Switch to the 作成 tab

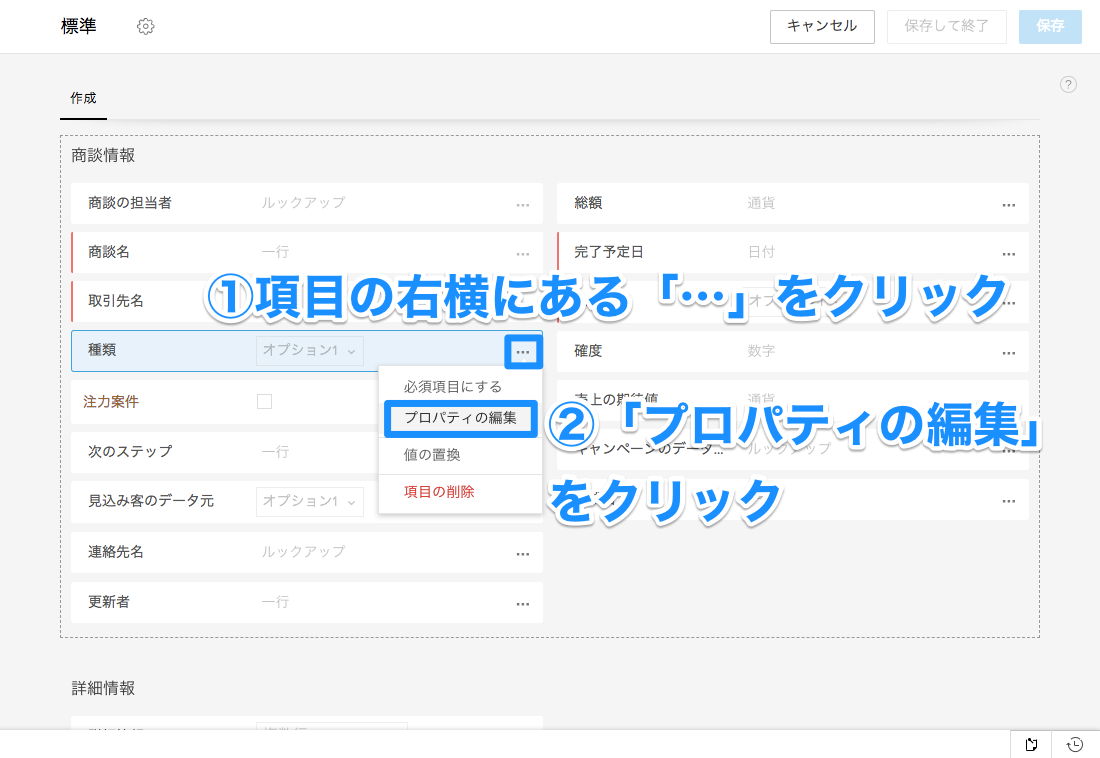[83, 98]
